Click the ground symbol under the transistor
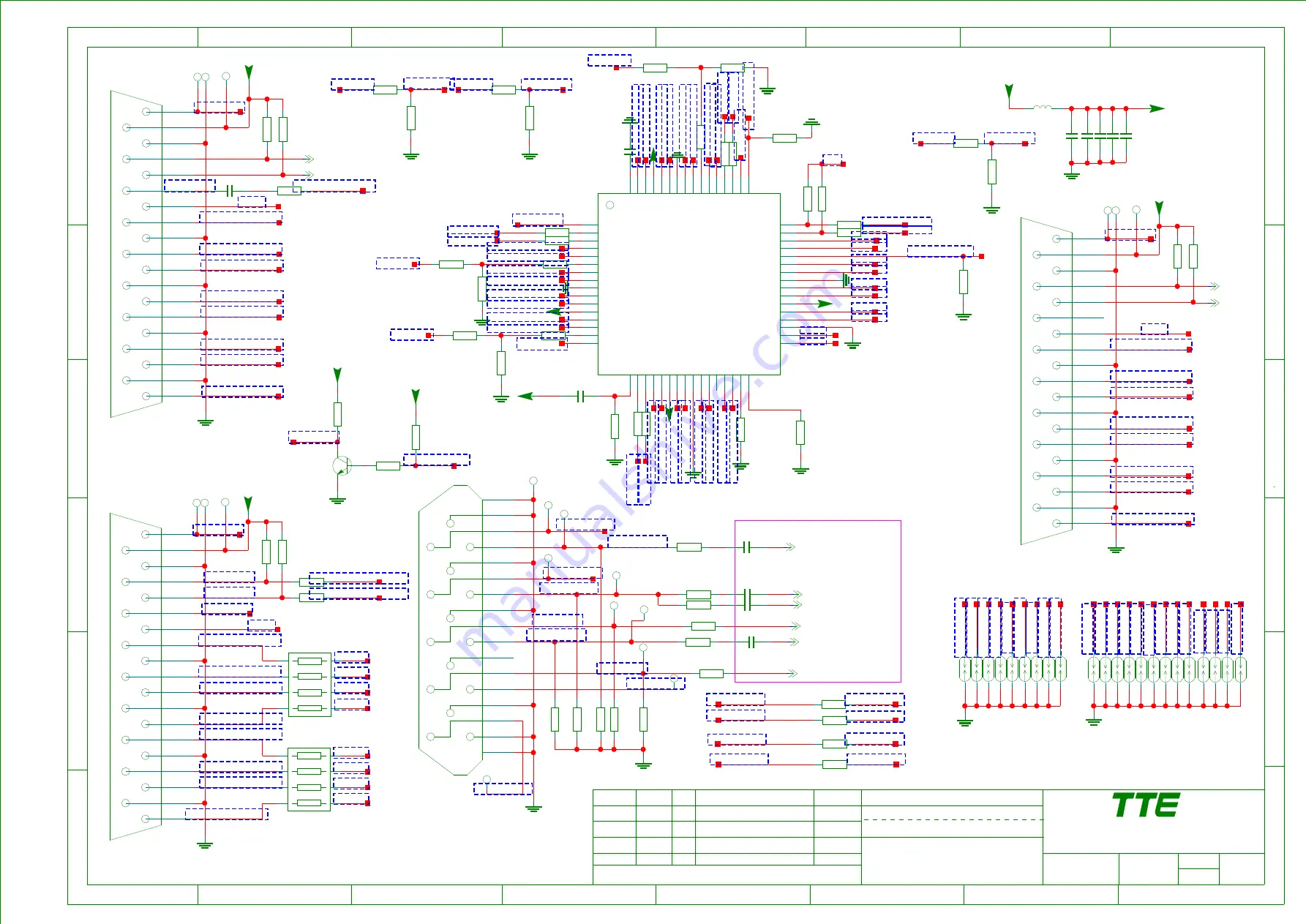This screenshot has height=924, width=1306. tap(337, 501)
